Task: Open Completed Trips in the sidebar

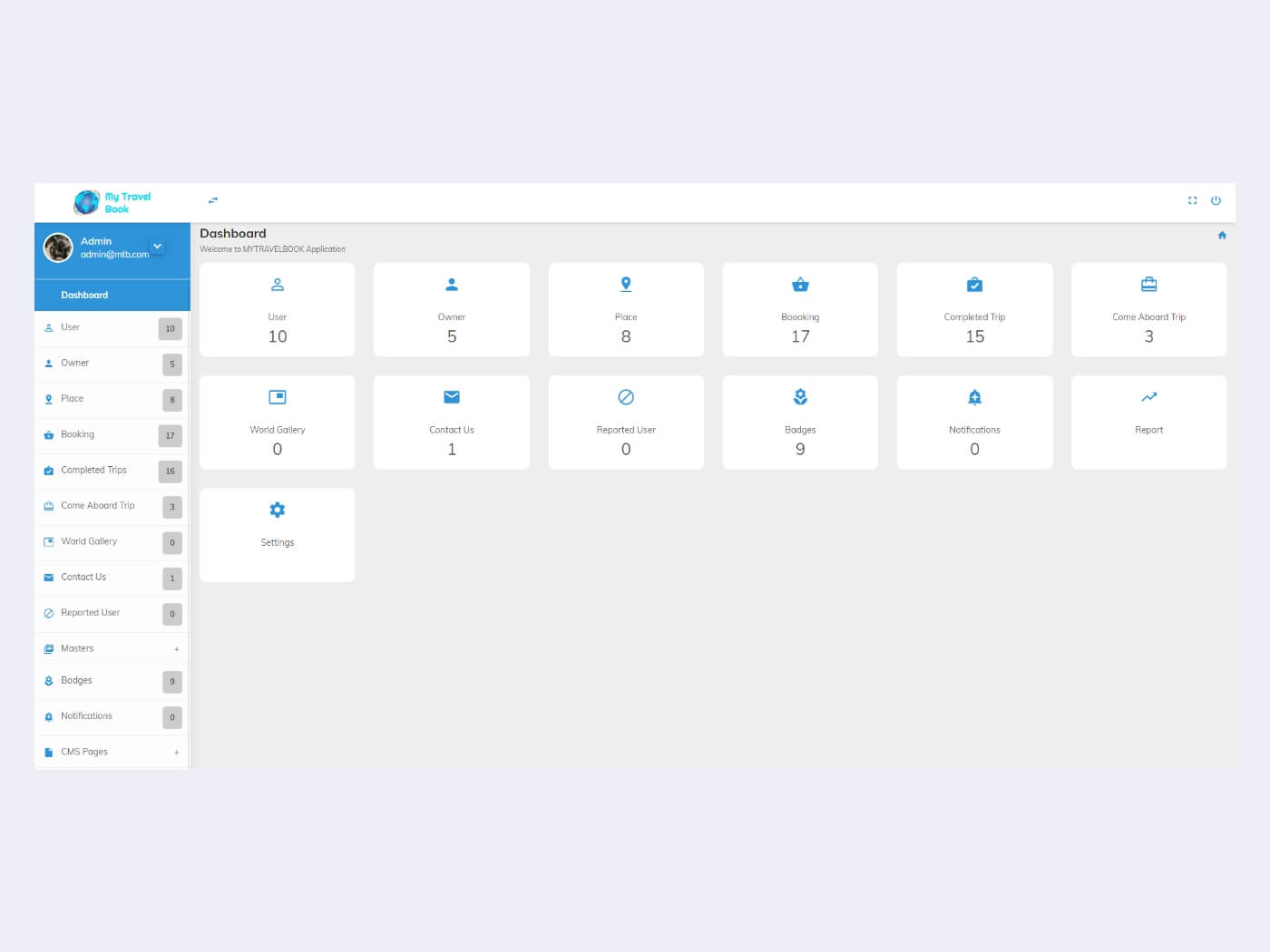Action: coord(93,471)
